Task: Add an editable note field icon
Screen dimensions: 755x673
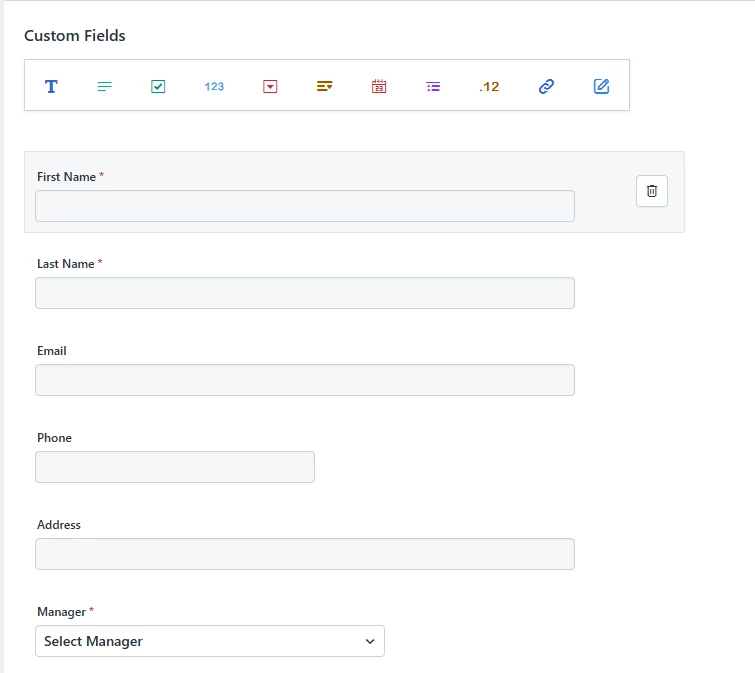Action: point(601,86)
